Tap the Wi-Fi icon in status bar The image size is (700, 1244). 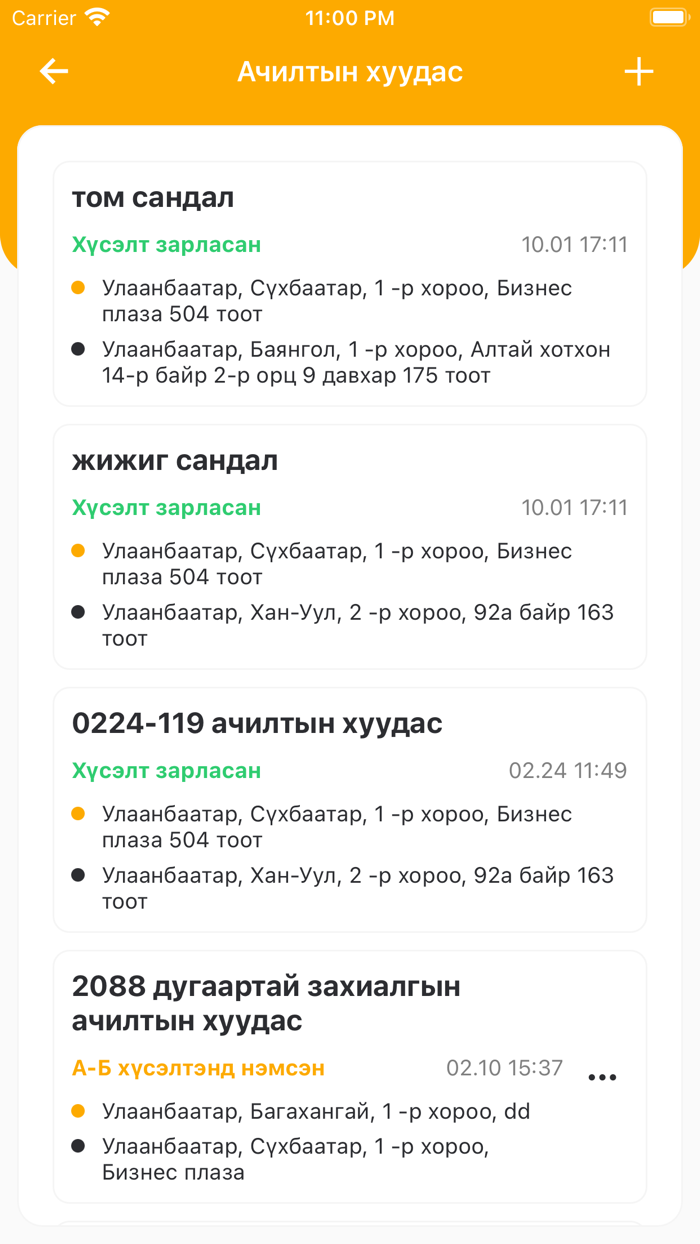click(x=97, y=18)
